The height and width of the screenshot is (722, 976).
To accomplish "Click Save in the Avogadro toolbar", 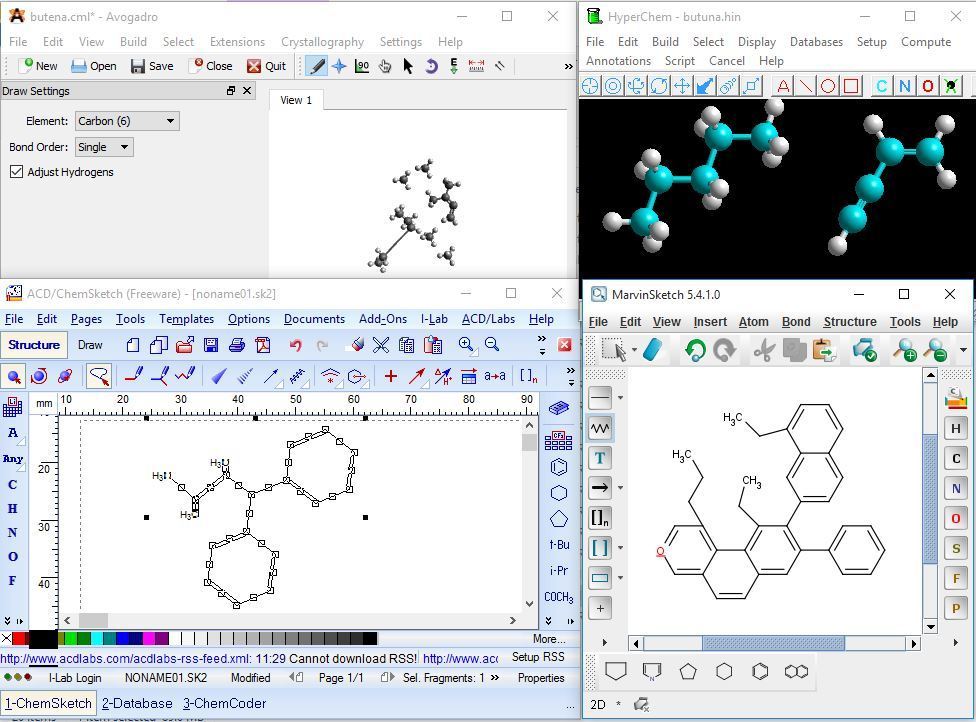I will (152, 66).
